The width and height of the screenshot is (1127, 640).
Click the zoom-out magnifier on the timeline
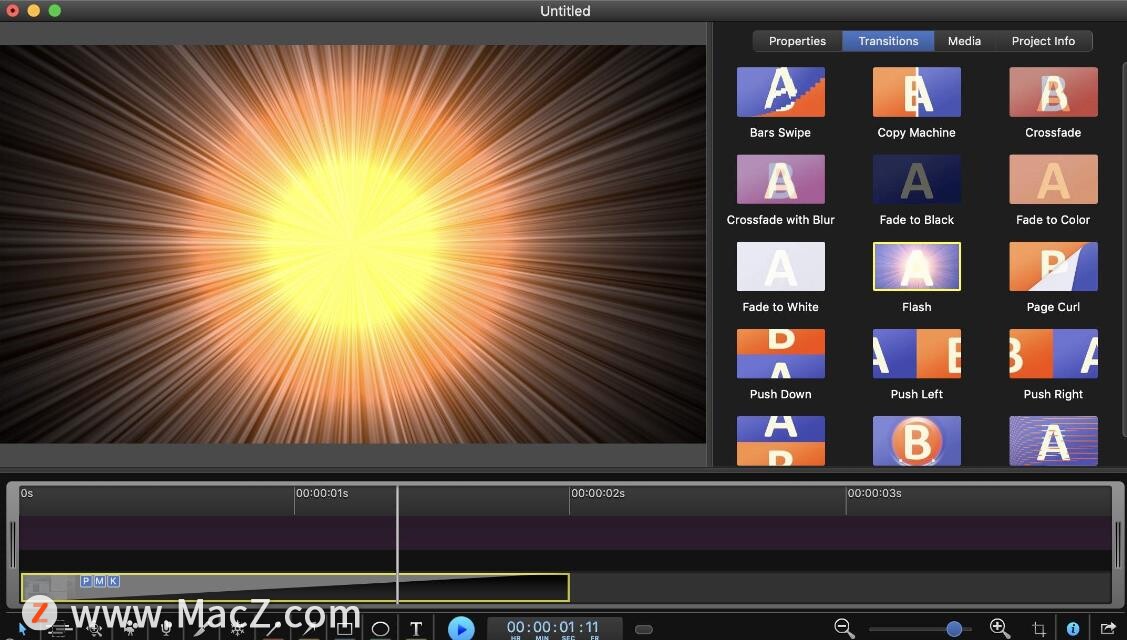pos(844,628)
